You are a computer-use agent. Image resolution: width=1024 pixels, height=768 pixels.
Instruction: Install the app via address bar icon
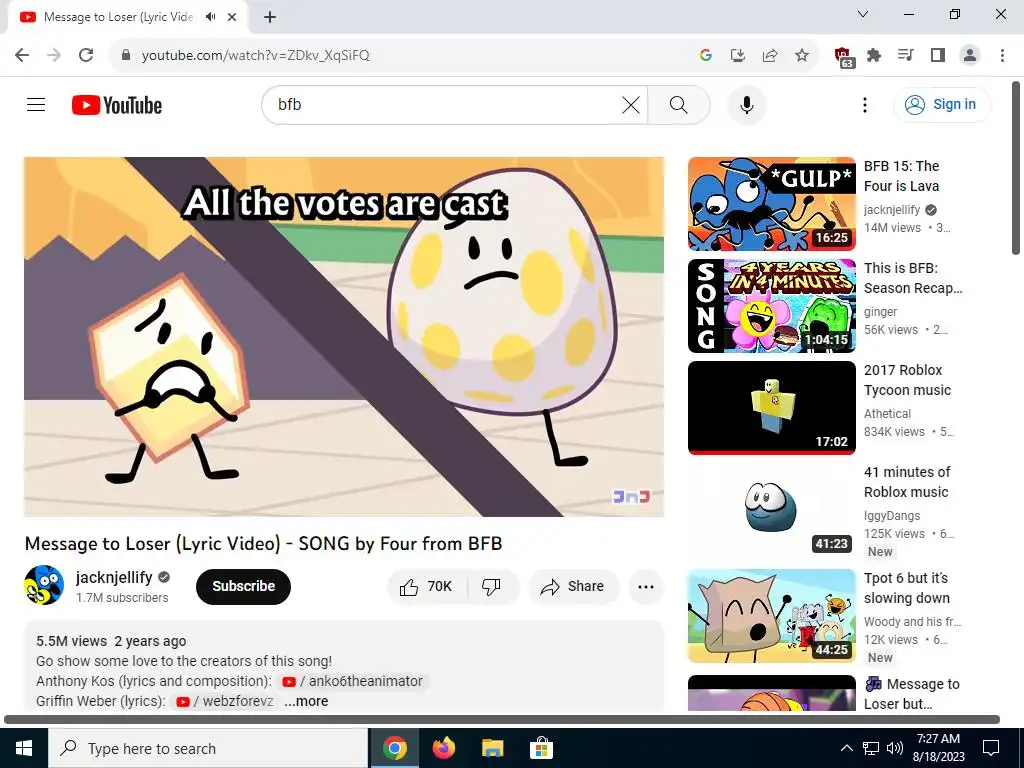pyautogui.click(x=737, y=55)
